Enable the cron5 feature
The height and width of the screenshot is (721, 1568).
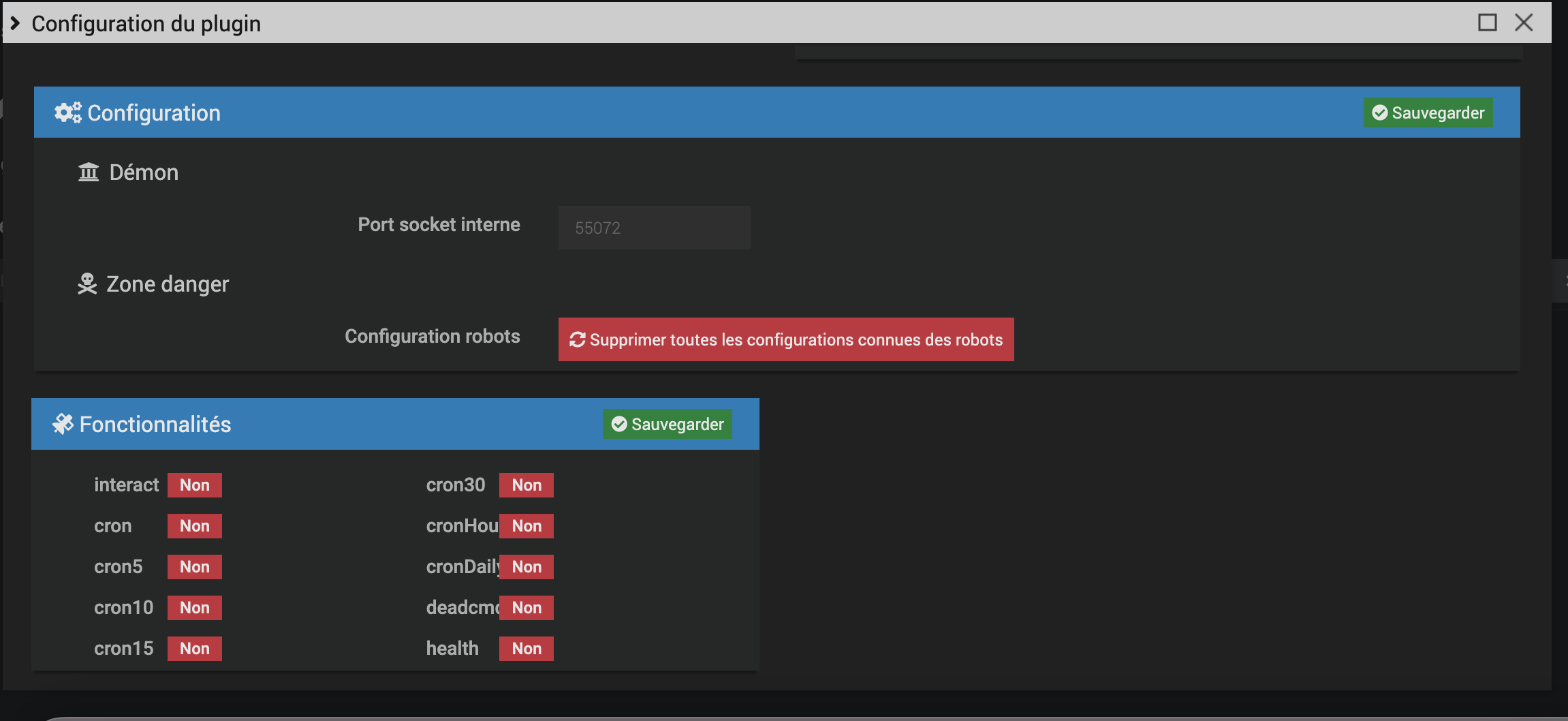pos(195,567)
